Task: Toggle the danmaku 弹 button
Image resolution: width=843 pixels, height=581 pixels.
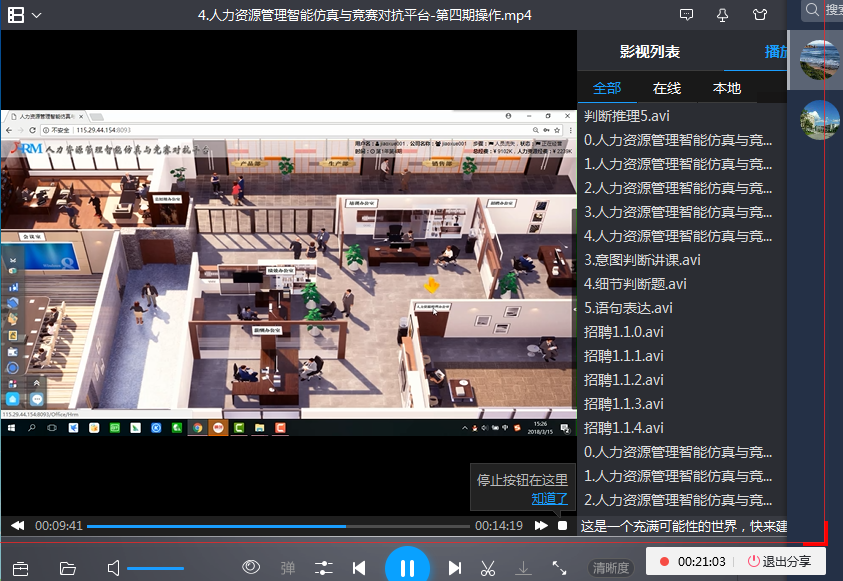Action: click(x=288, y=568)
